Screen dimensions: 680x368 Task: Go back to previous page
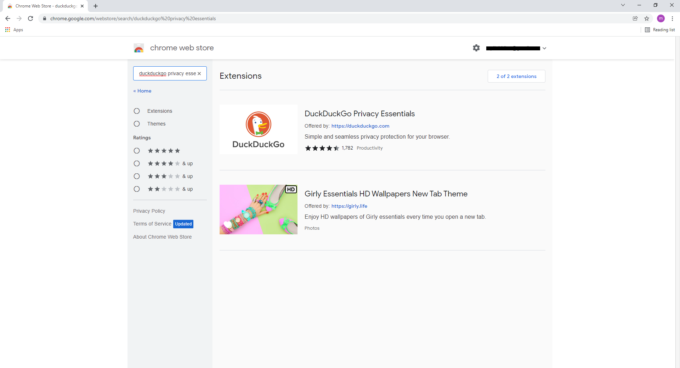coord(8,19)
